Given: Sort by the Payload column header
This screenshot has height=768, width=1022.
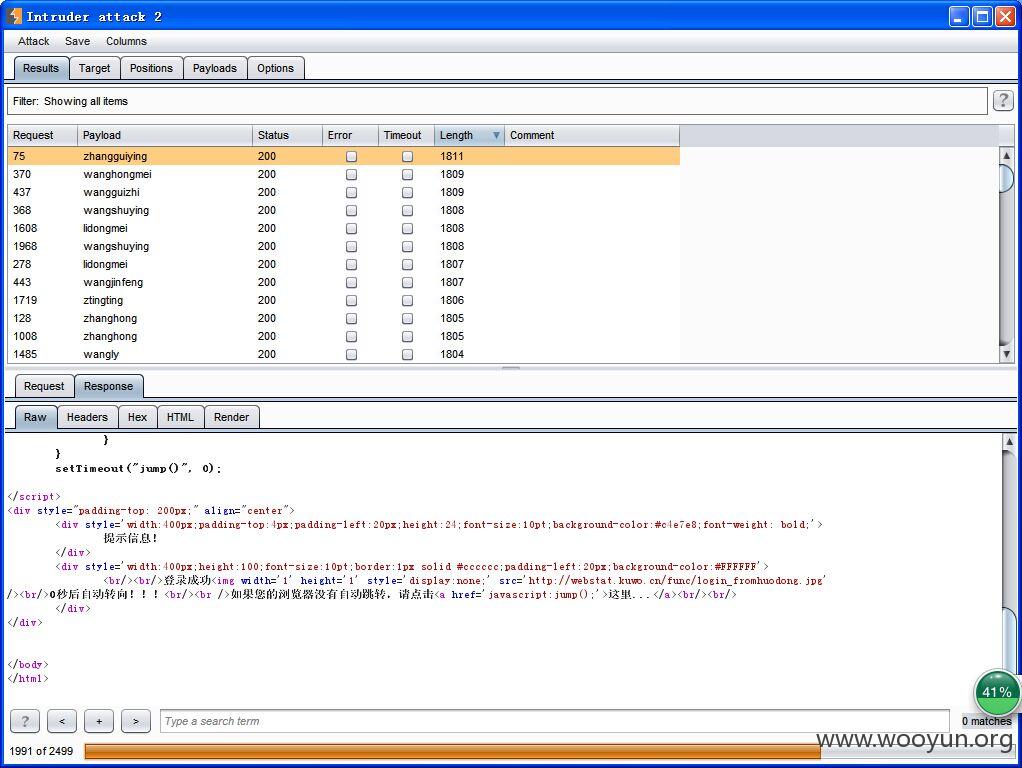Looking at the screenshot, I should pyautogui.click(x=165, y=135).
